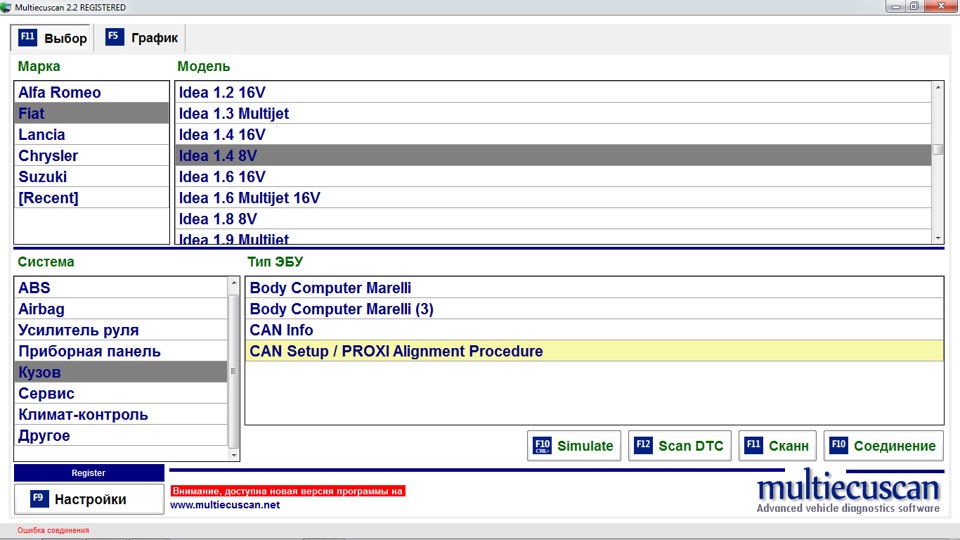Select Приборная панель system

click(x=121, y=351)
